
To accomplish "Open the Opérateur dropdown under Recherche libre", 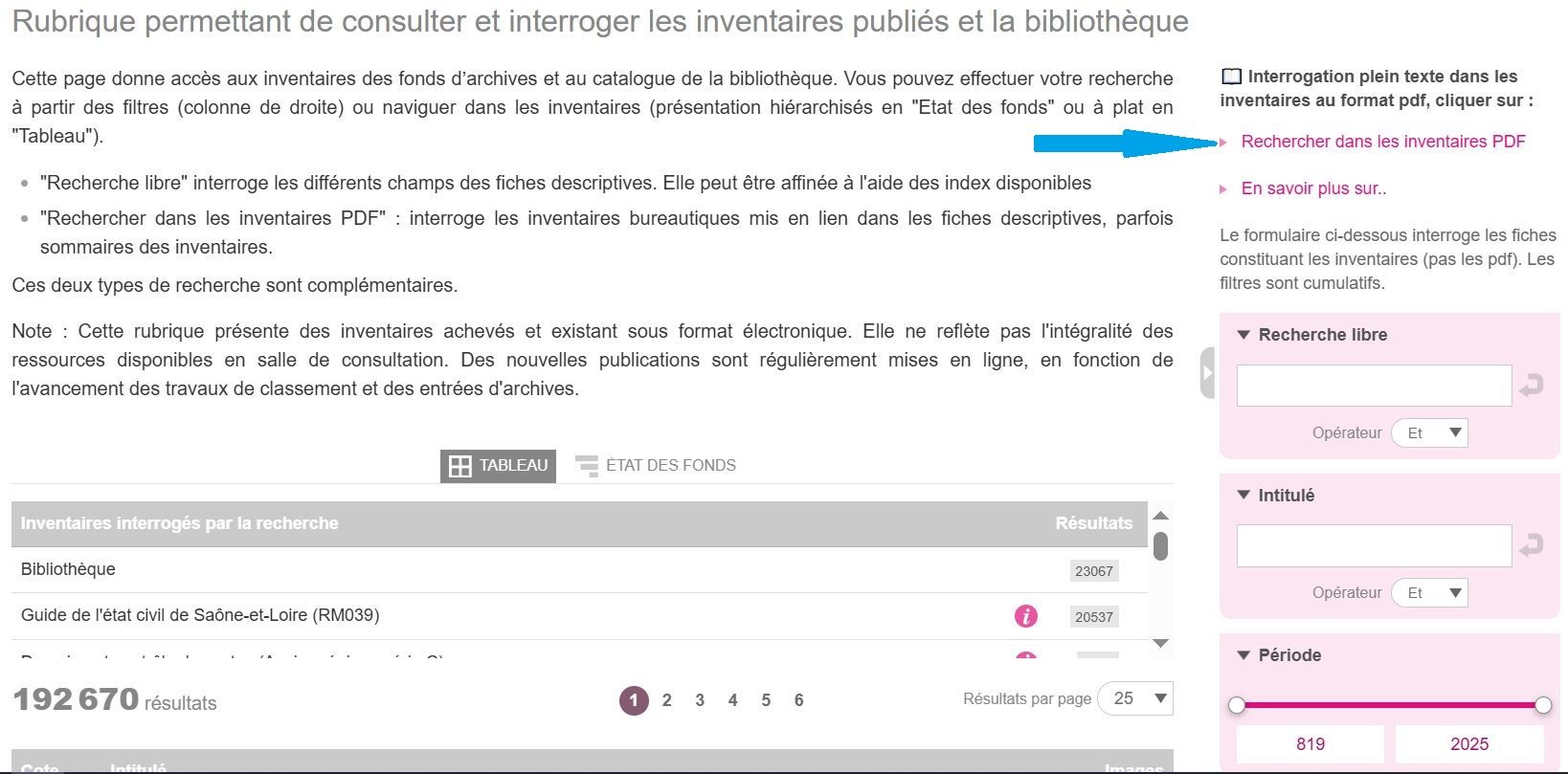I will [x=1429, y=433].
